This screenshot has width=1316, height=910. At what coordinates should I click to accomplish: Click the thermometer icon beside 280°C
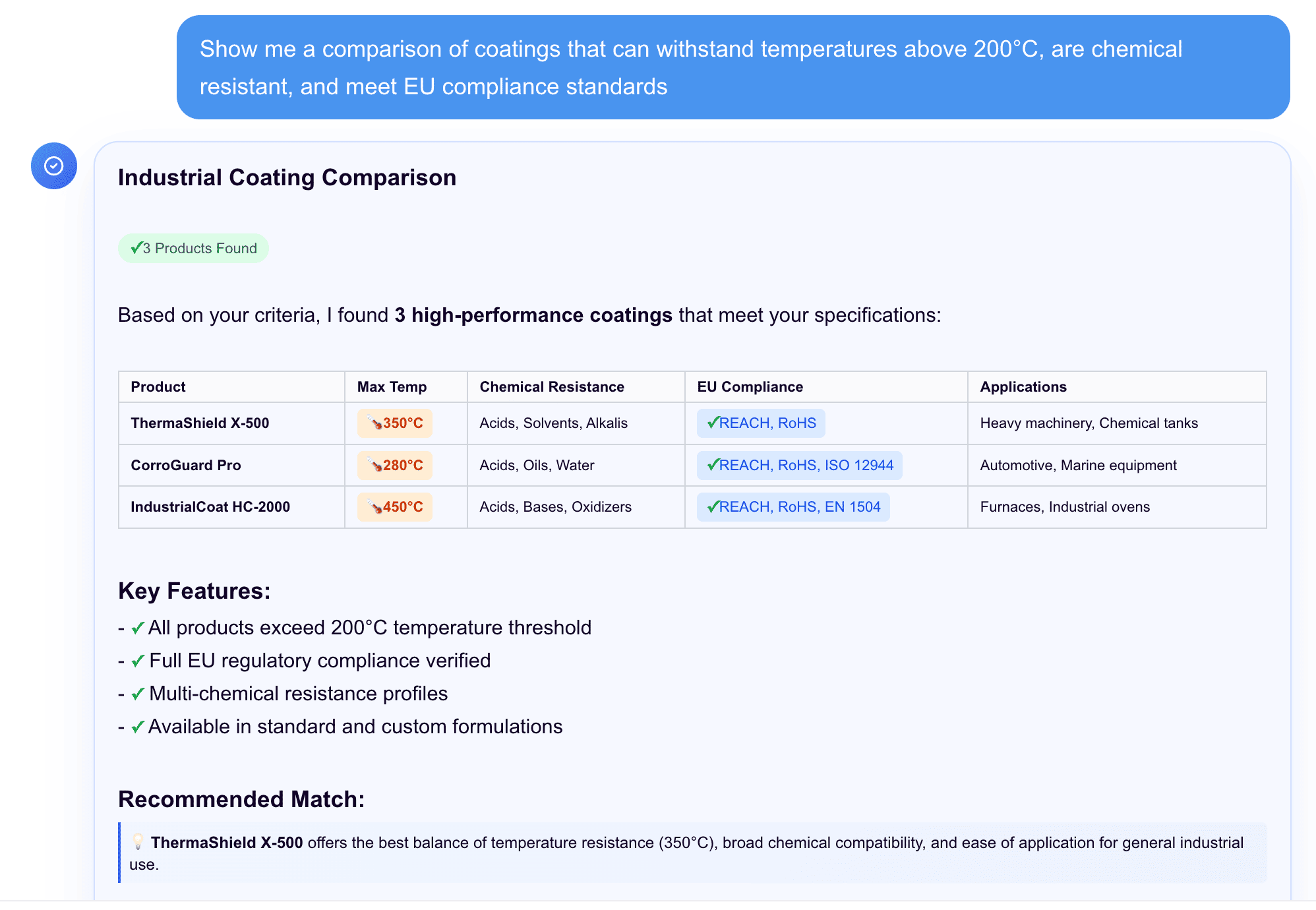pos(374,466)
